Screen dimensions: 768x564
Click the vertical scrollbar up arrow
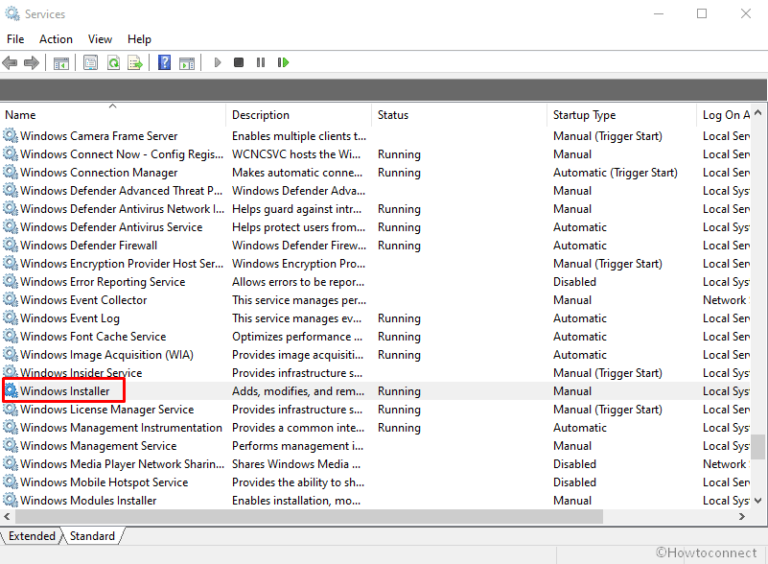[758, 113]
